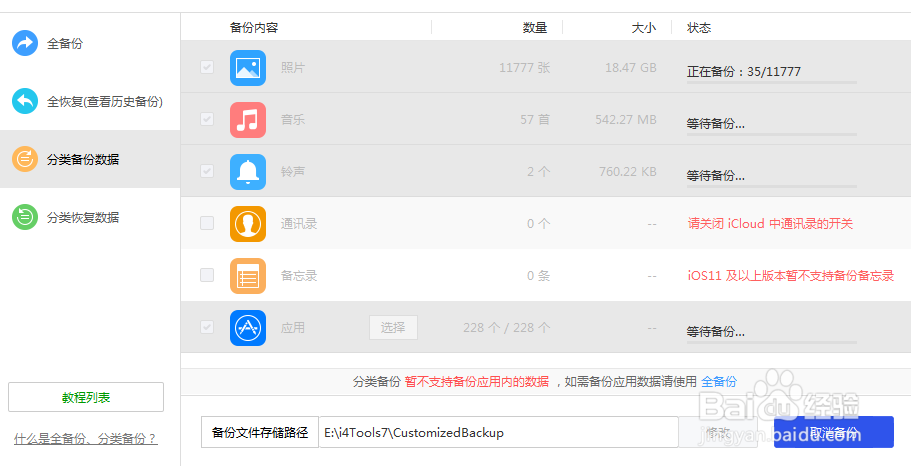Check the Notes (备忘录) checkbox
The width and height of the screenshot is (911, 466).
tap(207, 275)
